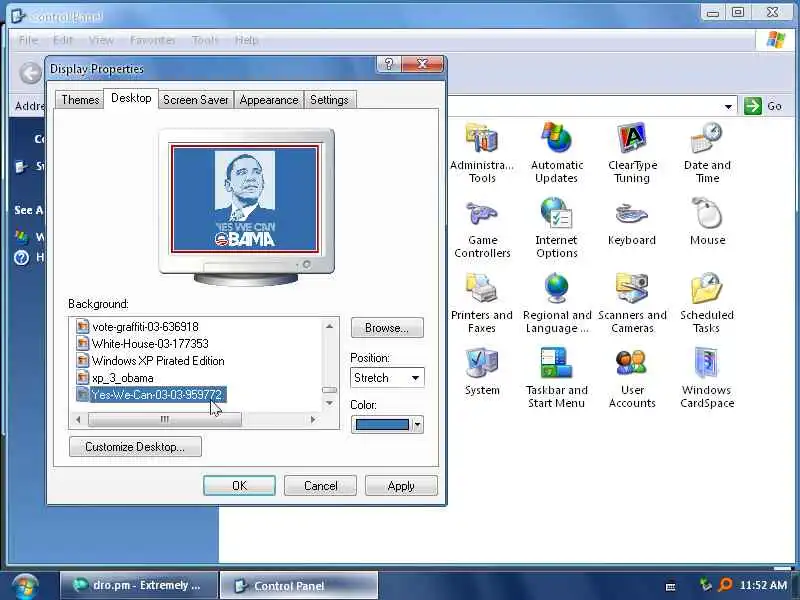
Task: Click the wallpaper preview monitor
Action: (x=246, y=206)
